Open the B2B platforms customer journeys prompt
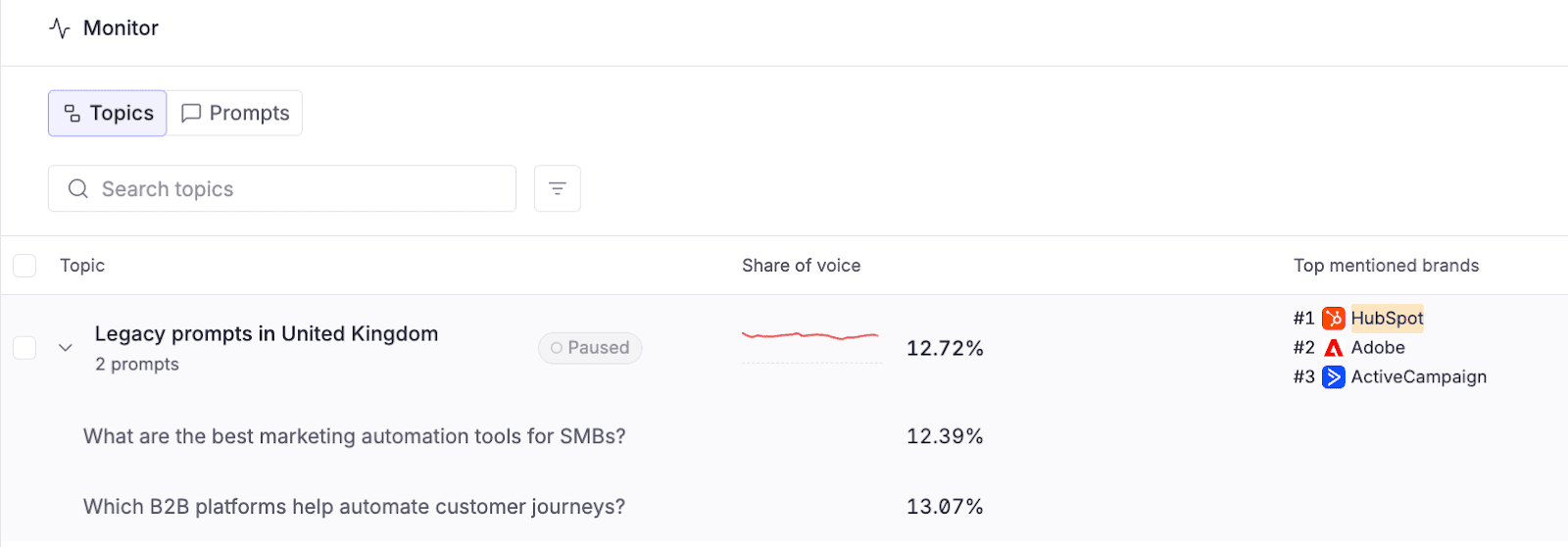Viewport: 1568px width, 547px height. click(x=354, y=507)
